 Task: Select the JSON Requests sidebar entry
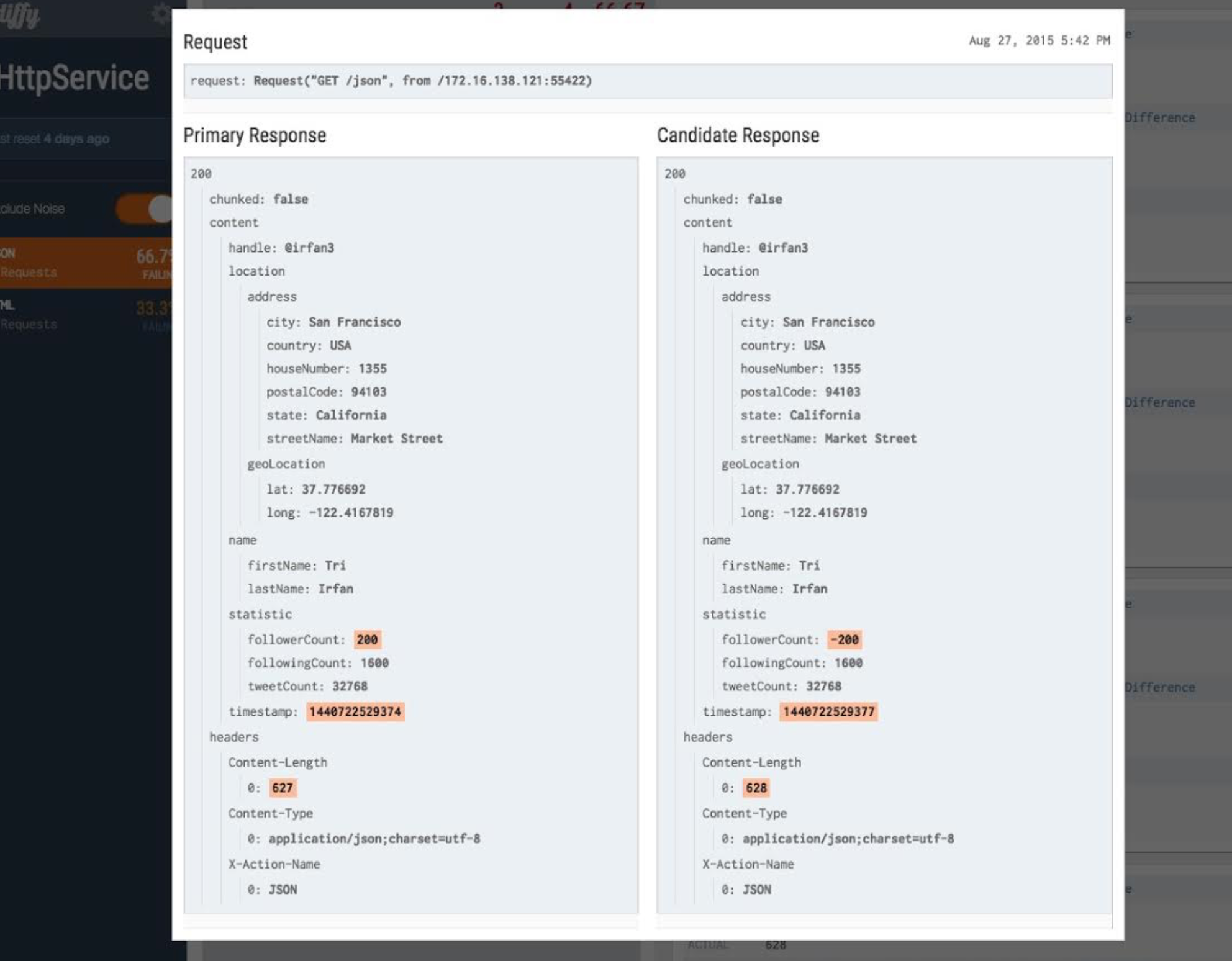point(86,263)
